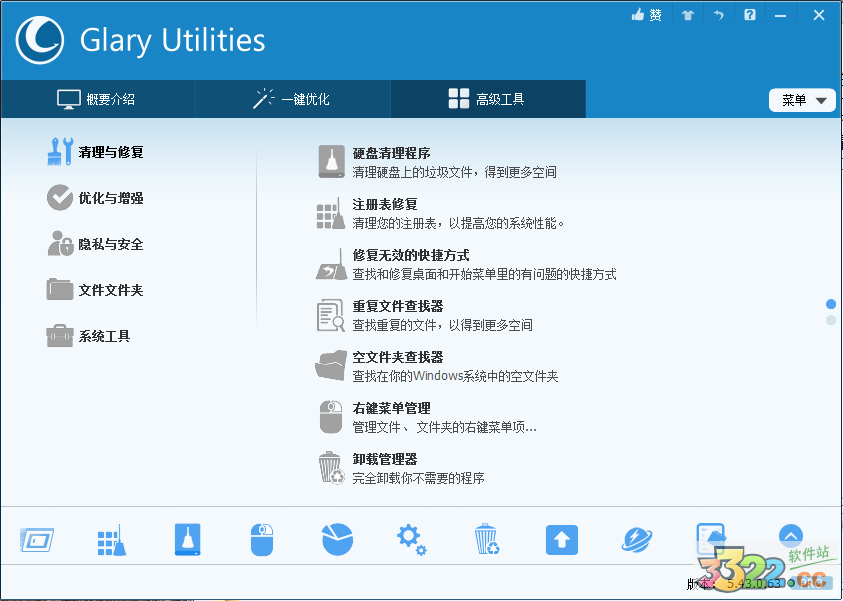The width and height of the screenshot is (843, 601).
Task: Click recycle trash uninstall icon in bottom toolbar
Action: [x=487, y=539]
